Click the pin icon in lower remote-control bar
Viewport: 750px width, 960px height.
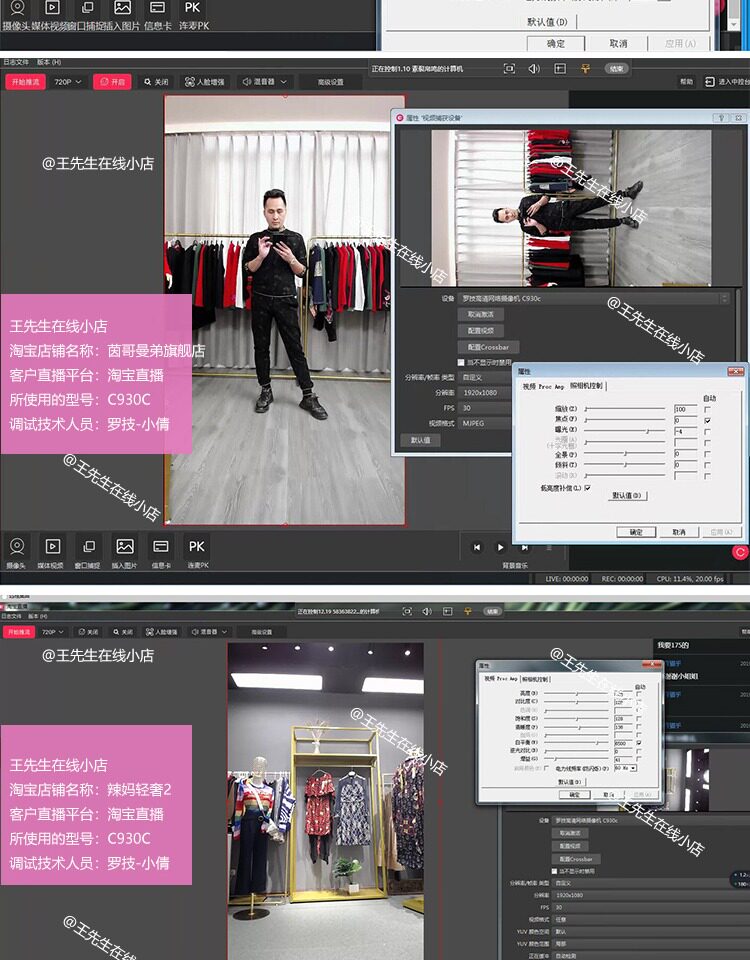tap(468, 611)
